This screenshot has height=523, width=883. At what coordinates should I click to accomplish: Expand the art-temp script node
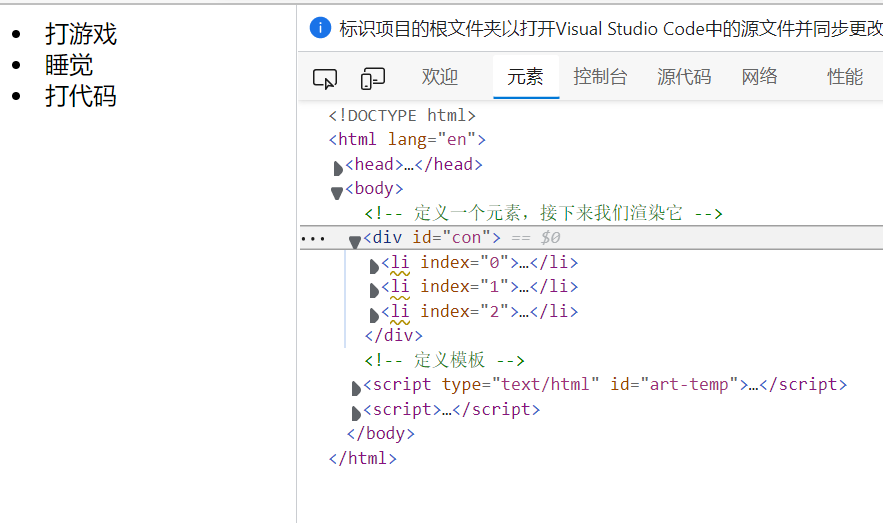click(x=356, y=388)
